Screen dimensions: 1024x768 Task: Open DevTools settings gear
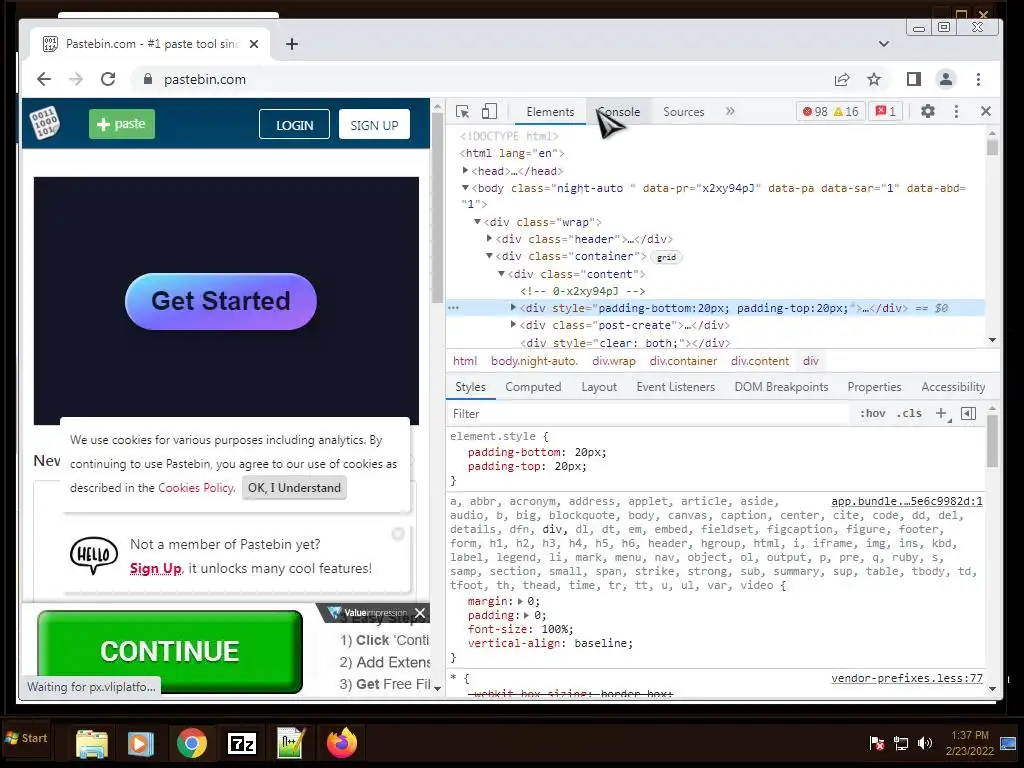click(x=927, y=111)
